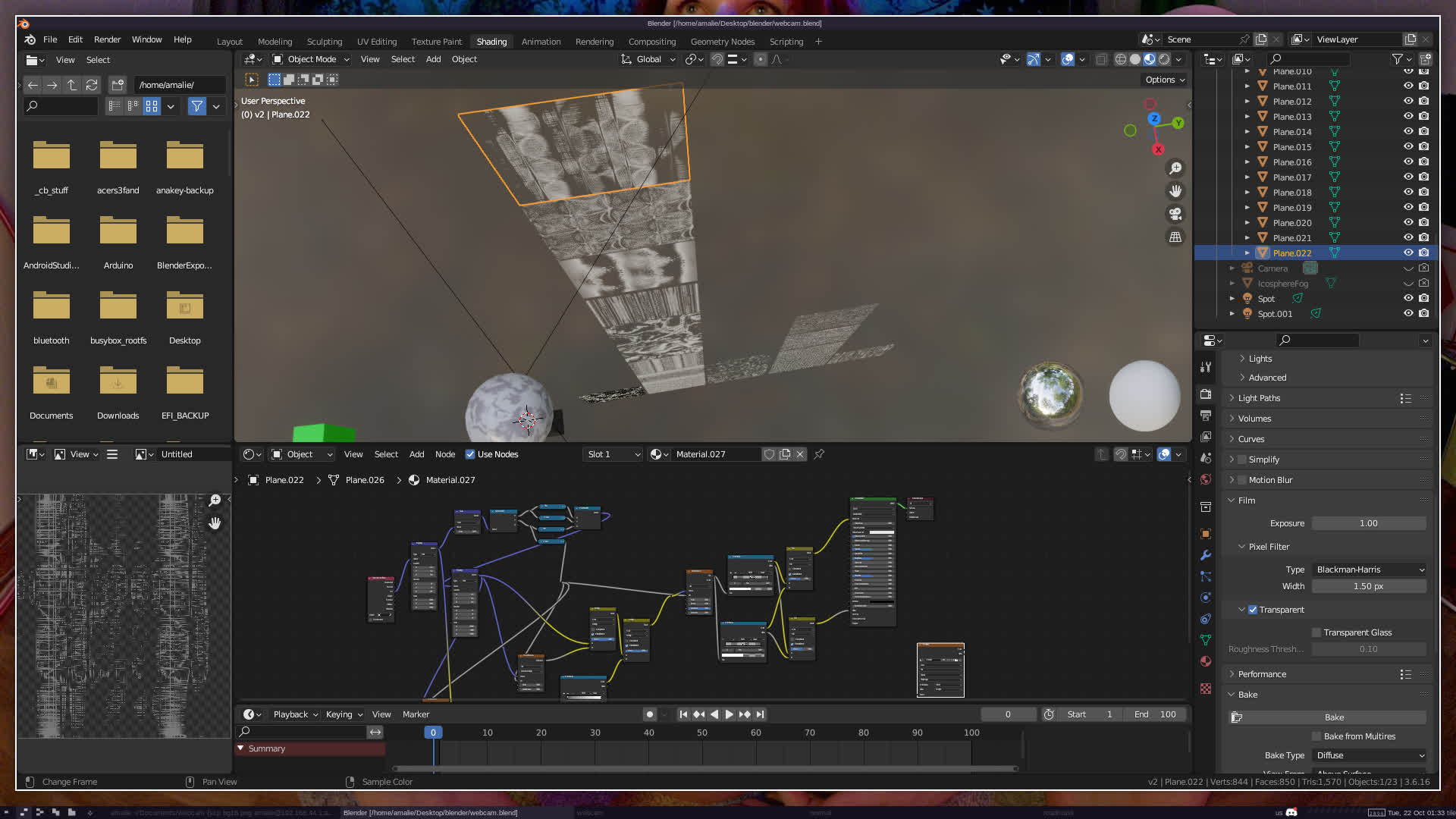Open the Slot 1 material slot dropdown
Viewport: 1456px width, 819px height.
(613, 454)
